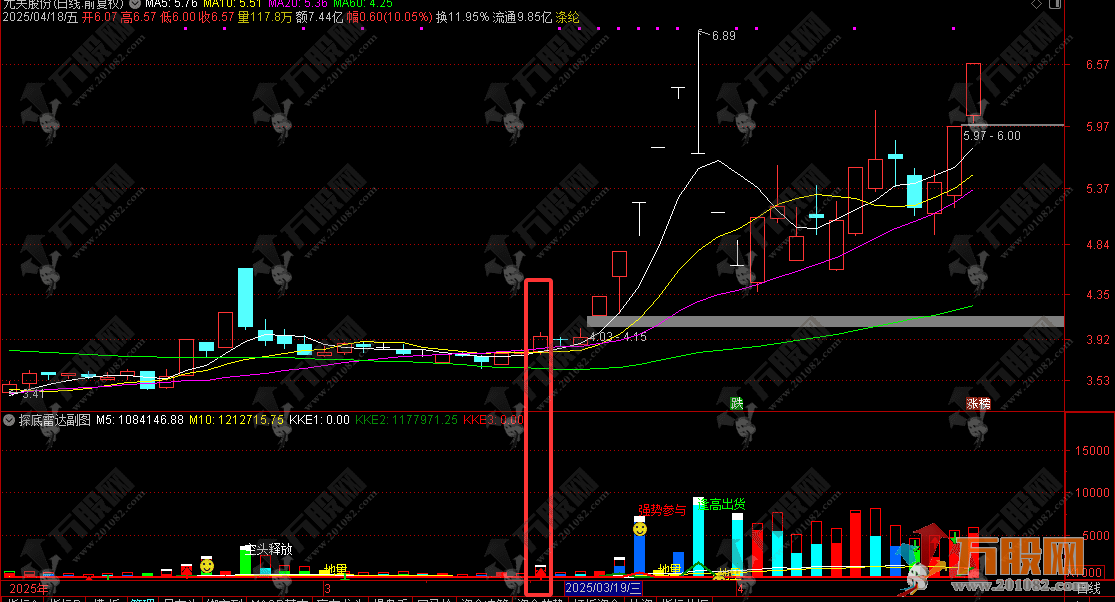Screen dimensions: 1115x602
Task: Click the red KKE3: 0.00 value
Action: pos(494,420)
